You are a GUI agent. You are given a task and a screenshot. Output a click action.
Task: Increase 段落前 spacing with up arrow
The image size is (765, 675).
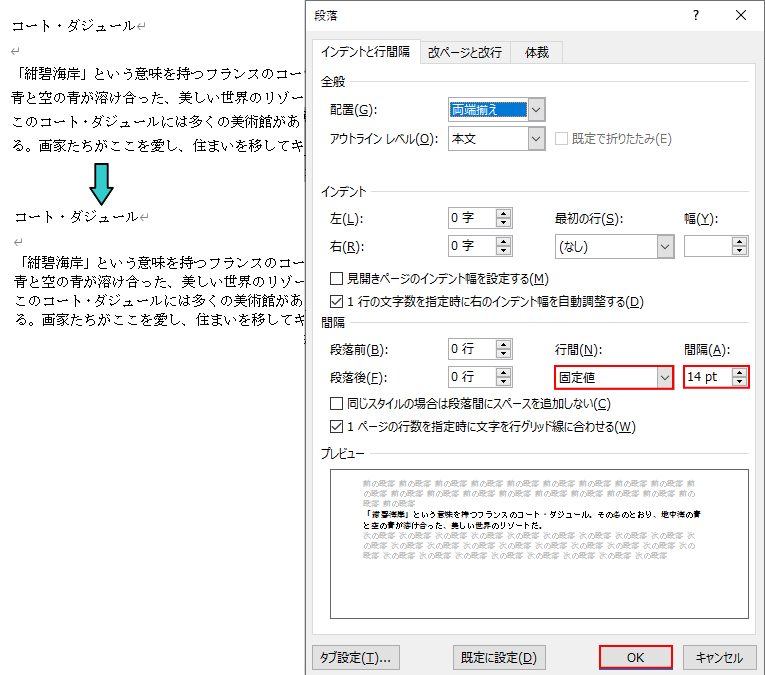[503, 344]
